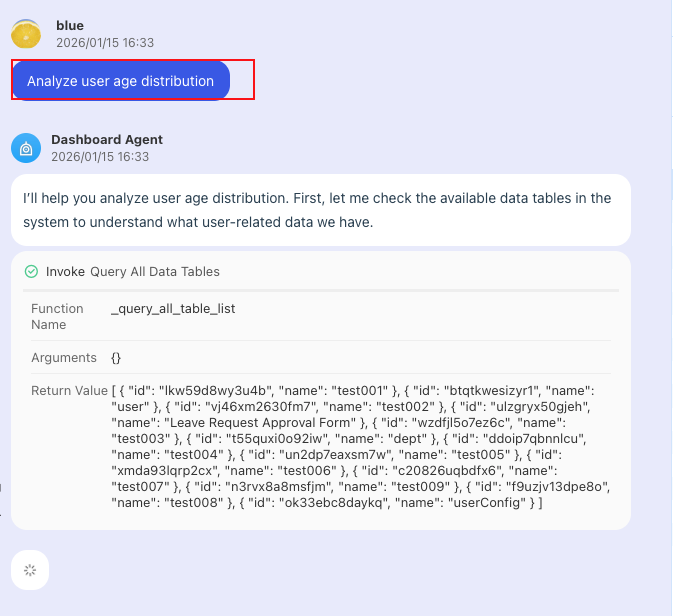Click the 'Function Name' label
This screenshot has width=673, height=616.
57,316
